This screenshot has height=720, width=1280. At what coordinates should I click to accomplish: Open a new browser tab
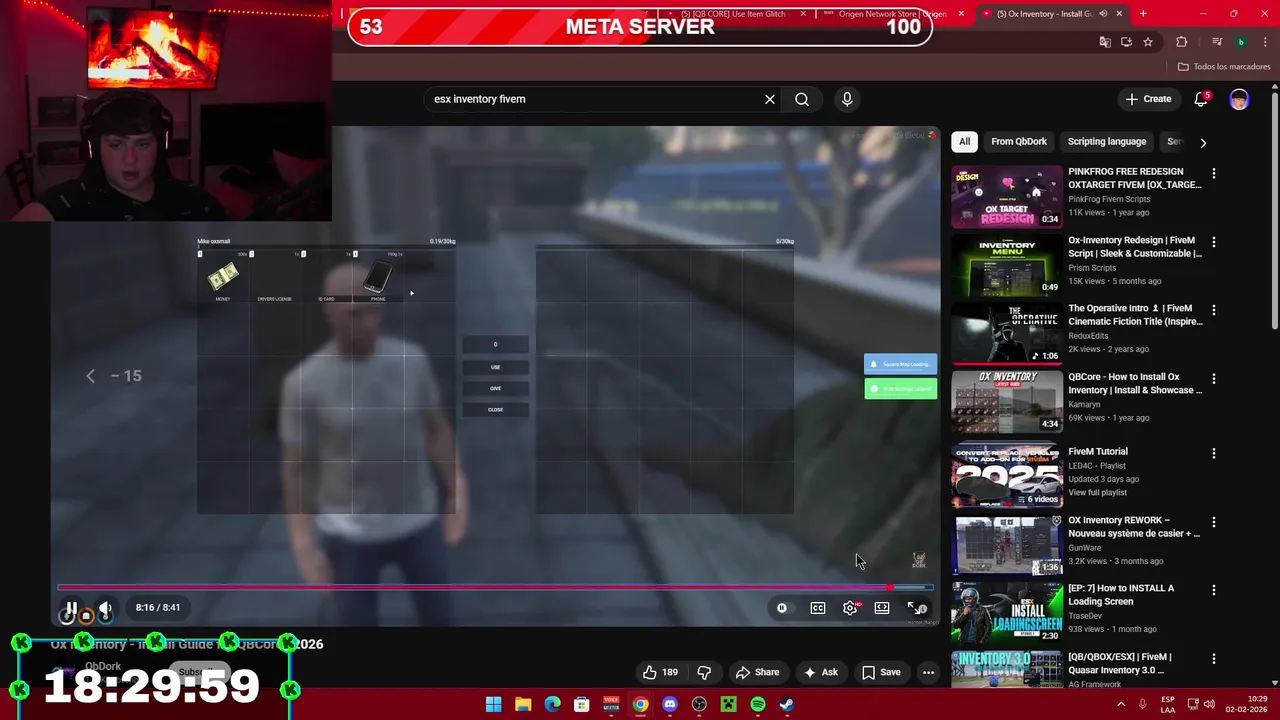click(1143, 14)
